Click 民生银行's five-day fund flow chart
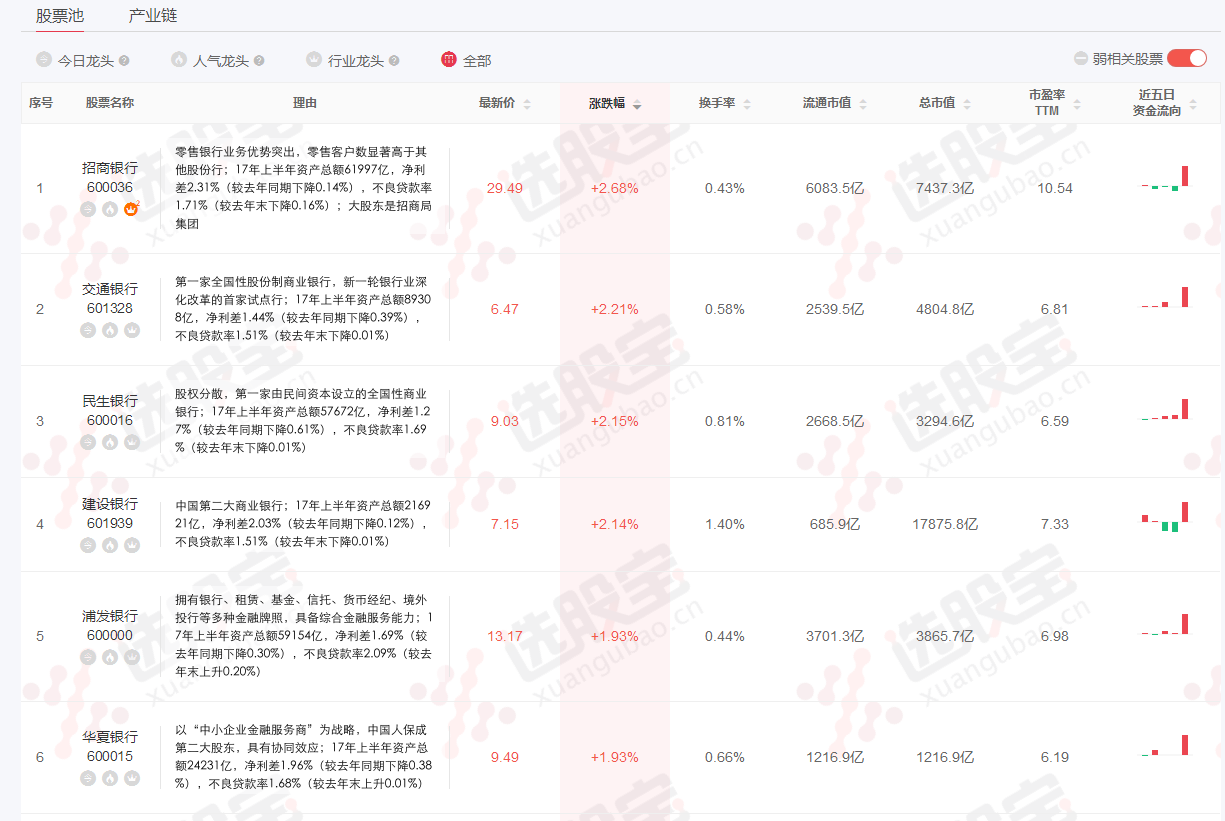Screen dimensions: 1225x821 click(1165, 409)
